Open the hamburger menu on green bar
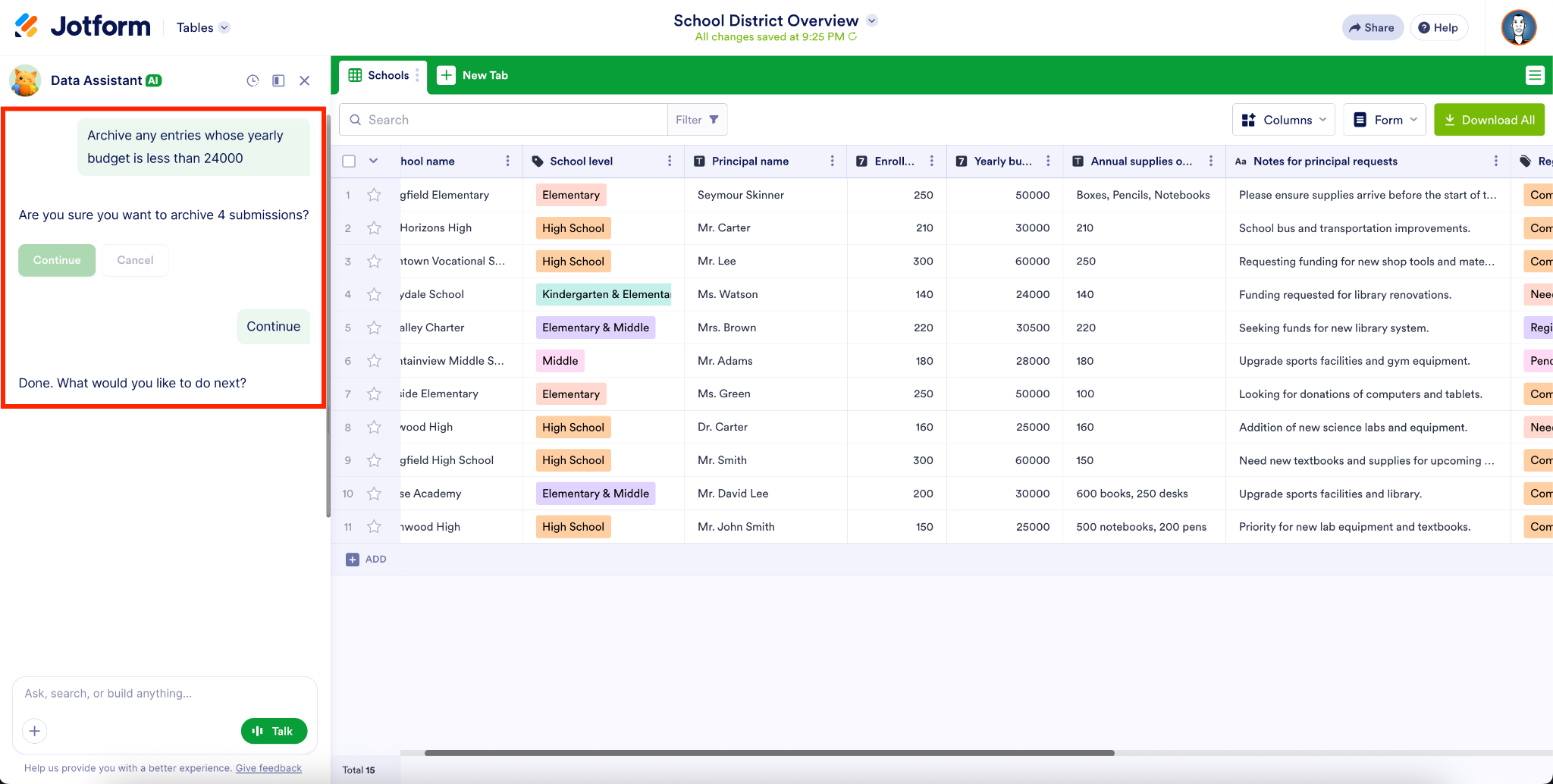This screenshot has height=784, width=1553. tap(1535, 75)
